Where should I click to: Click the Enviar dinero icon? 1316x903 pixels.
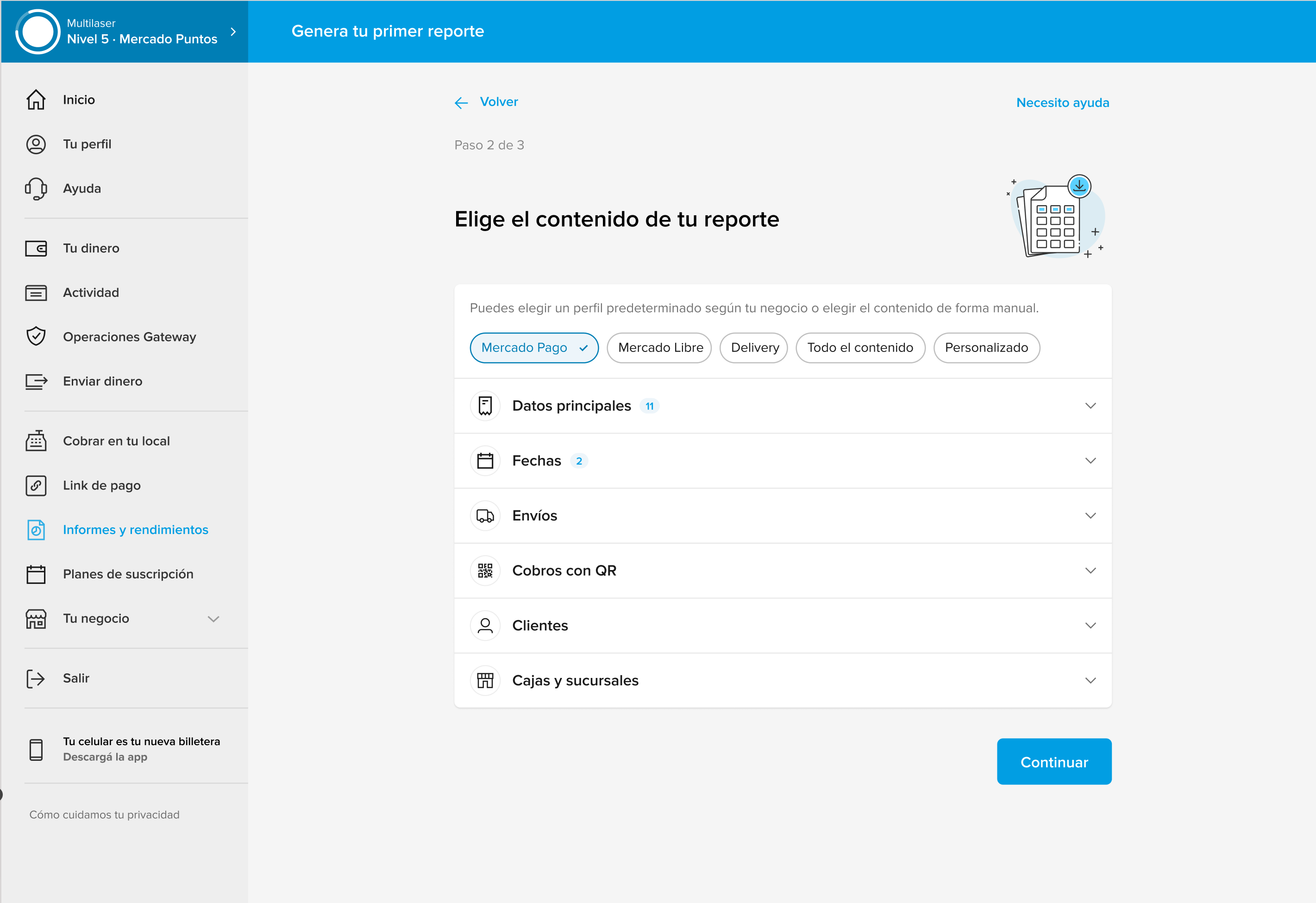(x=36, y=382)
